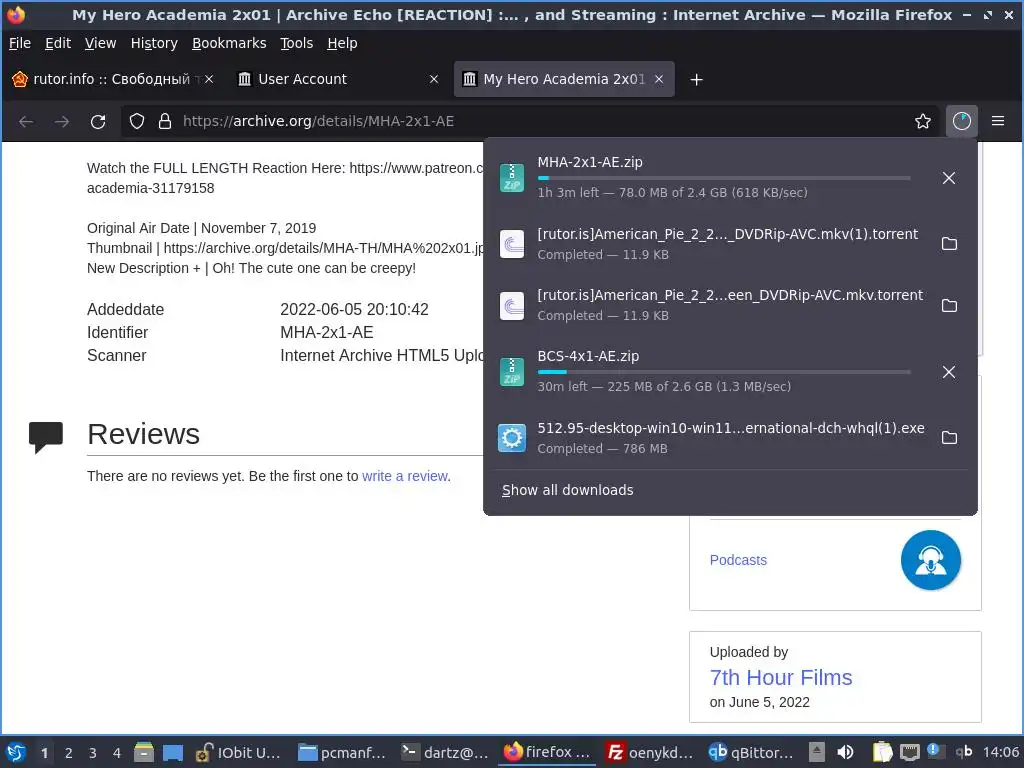The image size is (1024, 768).
Task: Click the BCS-4x1-AE.zip file icon
Action: (x=512, y=372)
